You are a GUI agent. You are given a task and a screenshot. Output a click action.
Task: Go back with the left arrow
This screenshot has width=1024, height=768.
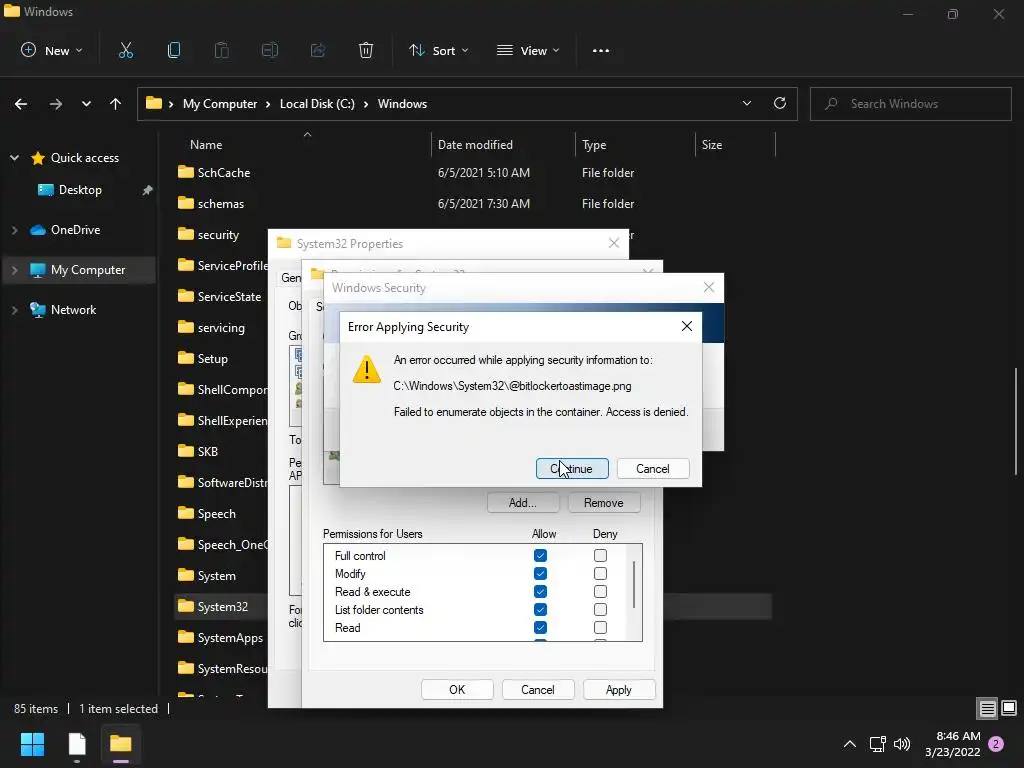tap(21, 104)
